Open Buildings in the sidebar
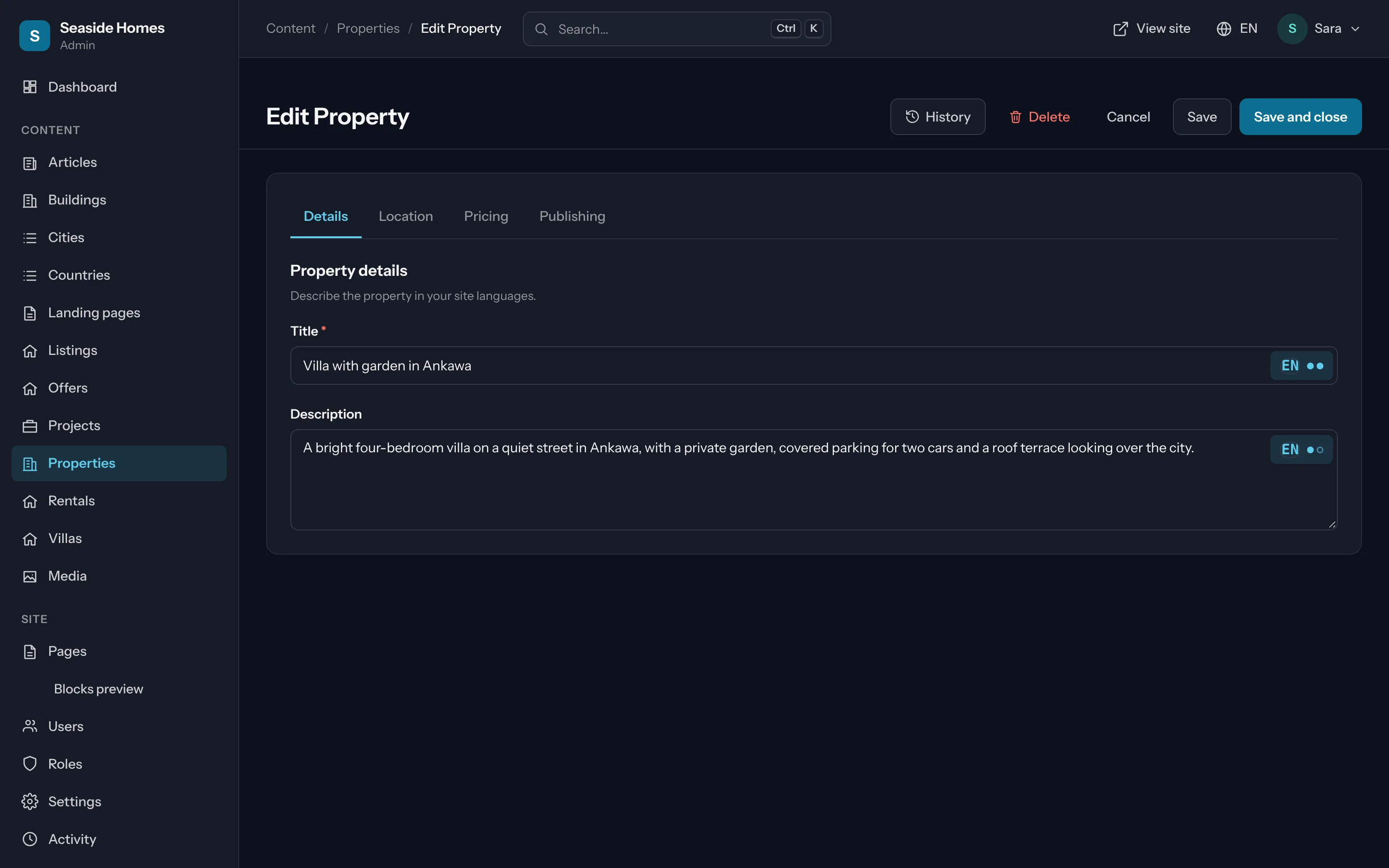This screenshot has width=1389, height=868. tap(119, 200)
